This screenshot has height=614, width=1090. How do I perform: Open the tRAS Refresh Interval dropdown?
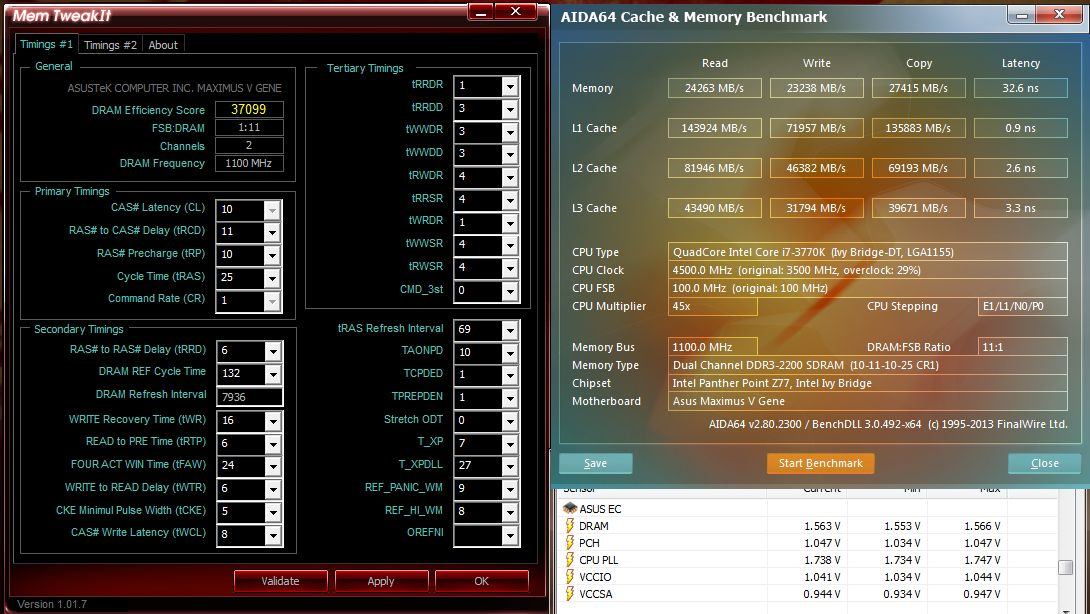[510, 330]
